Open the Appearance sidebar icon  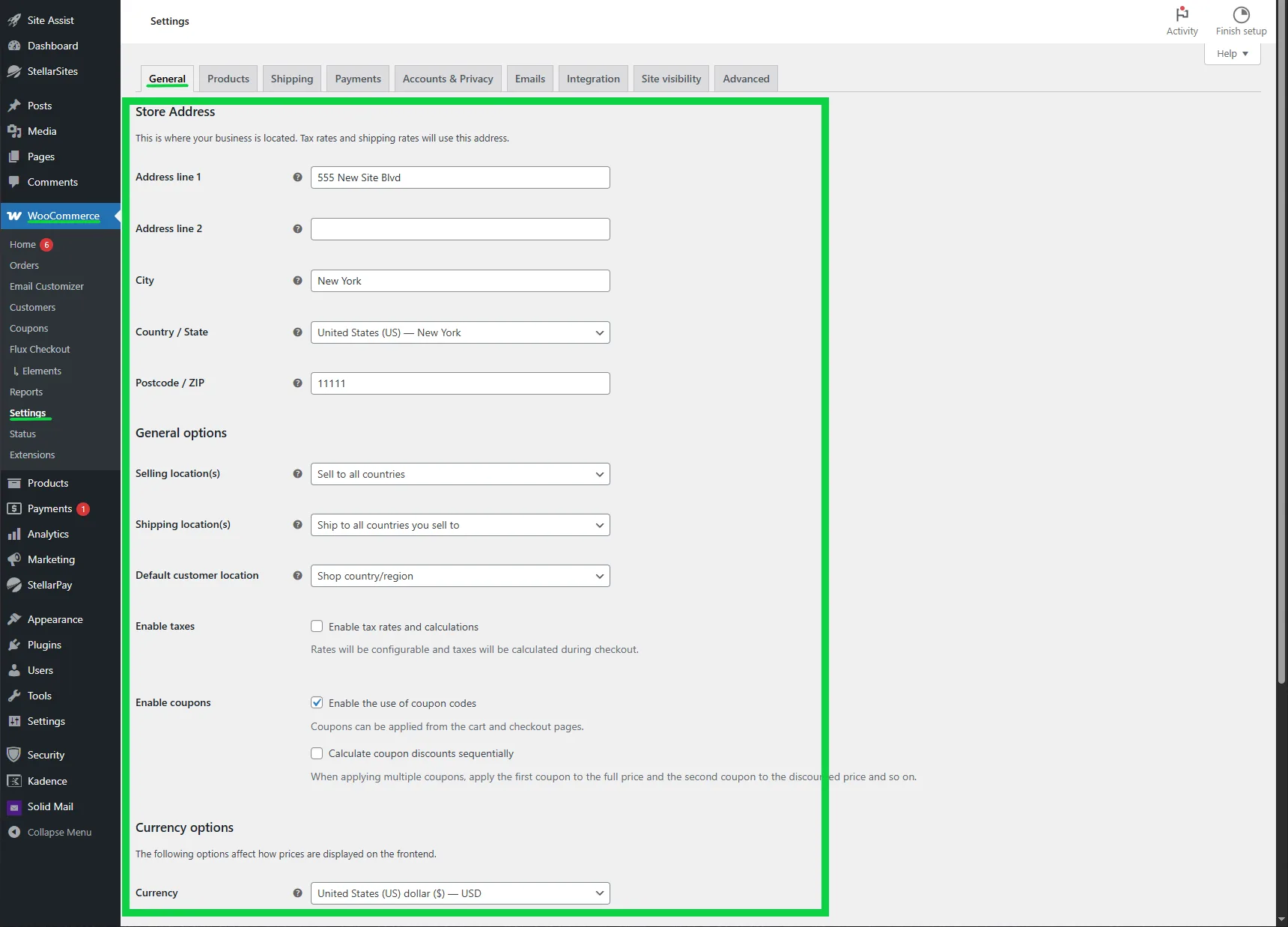[15, 619]
